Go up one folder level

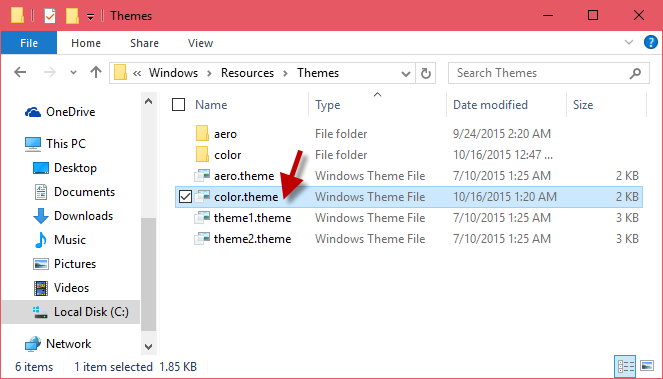click(x=96, y=72)
